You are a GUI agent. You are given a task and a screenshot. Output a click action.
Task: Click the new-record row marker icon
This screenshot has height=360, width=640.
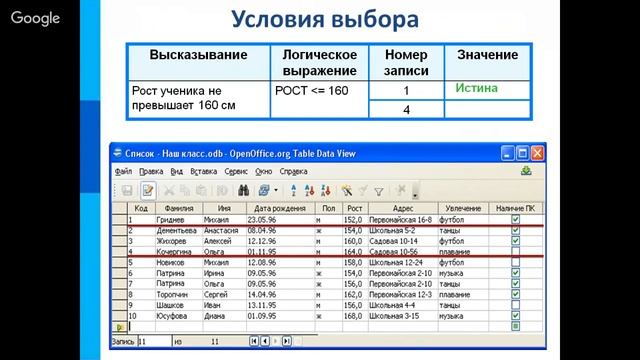click(x=120, y=327)
